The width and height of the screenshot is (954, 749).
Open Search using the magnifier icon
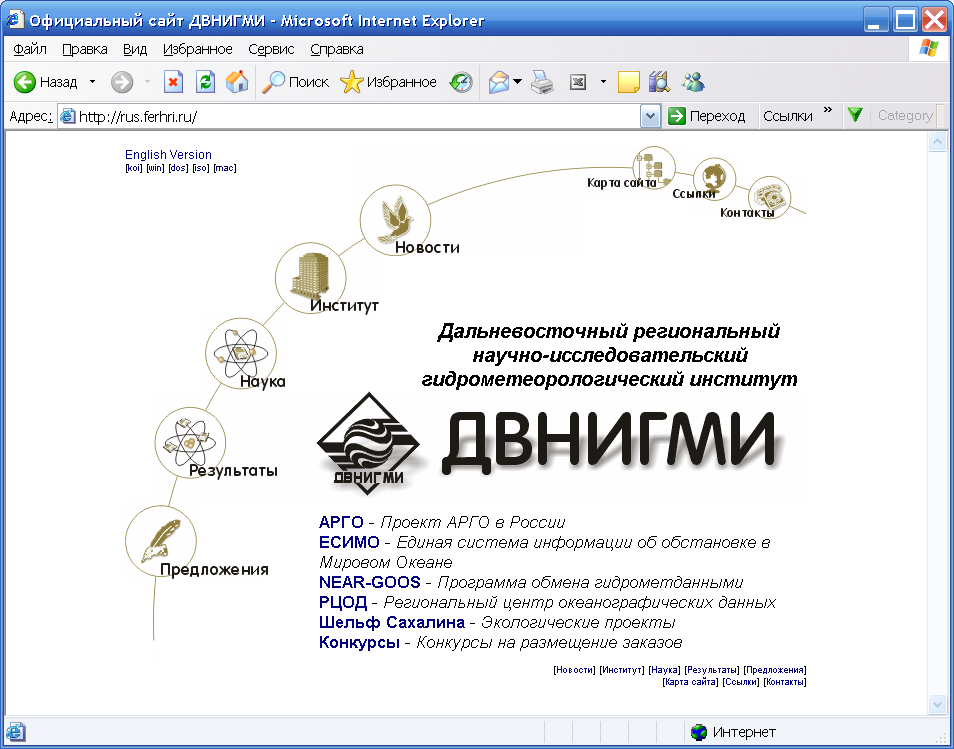[x=273, y=82]
